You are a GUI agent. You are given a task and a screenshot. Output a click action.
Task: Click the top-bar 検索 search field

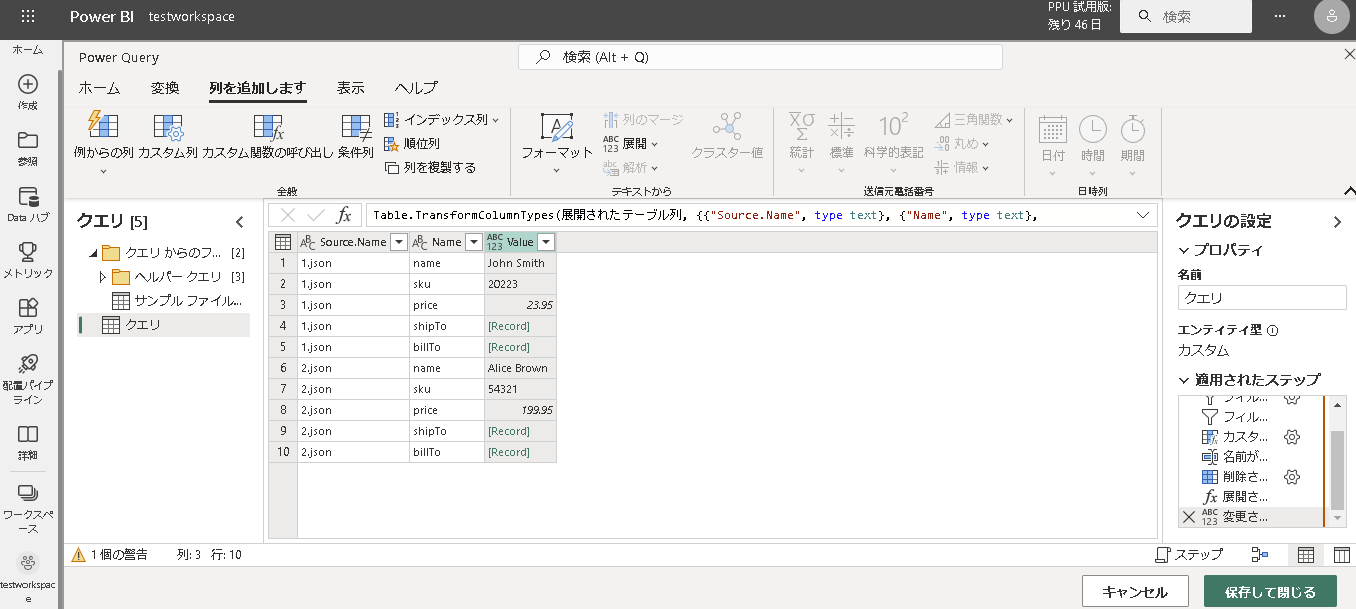pyautogui.click(x=1186, y=17)
